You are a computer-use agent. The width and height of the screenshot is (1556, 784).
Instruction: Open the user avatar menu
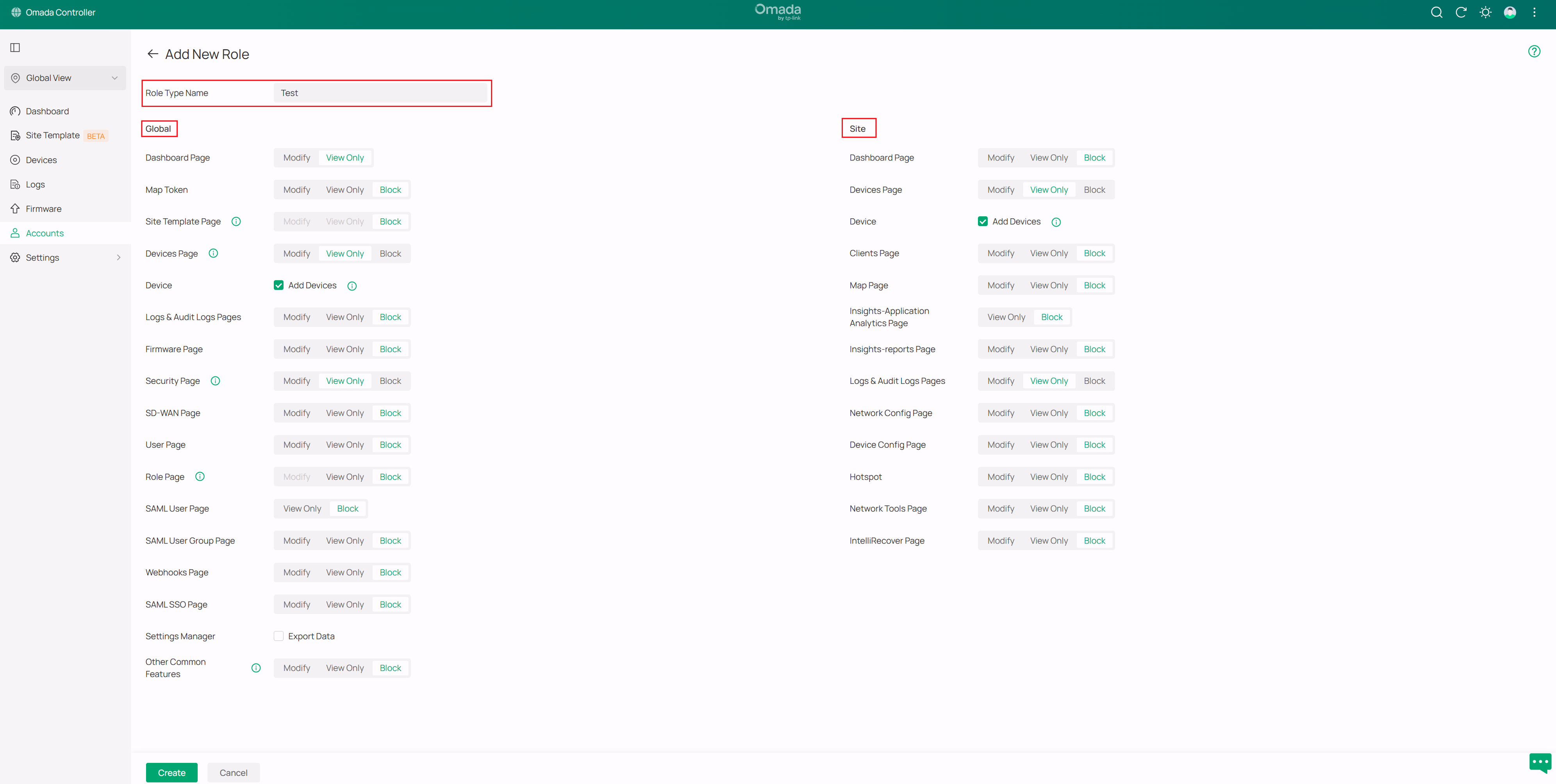coord(1510,12)
